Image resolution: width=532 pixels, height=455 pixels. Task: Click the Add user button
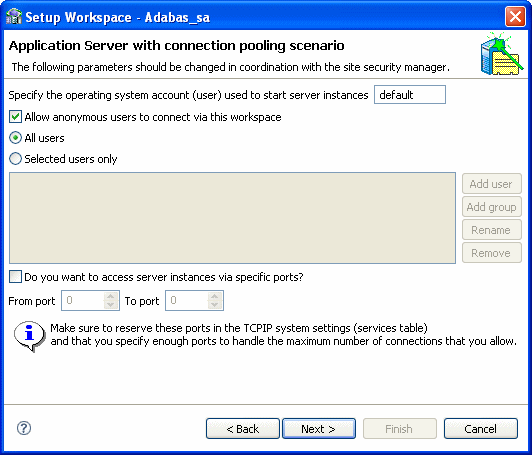(492, 184)
